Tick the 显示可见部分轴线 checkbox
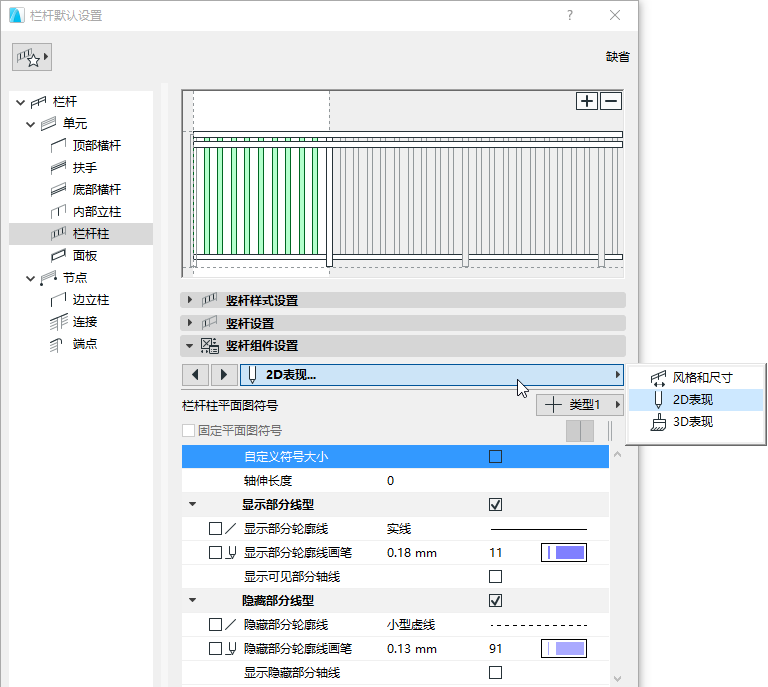 [x=495, y=577]
